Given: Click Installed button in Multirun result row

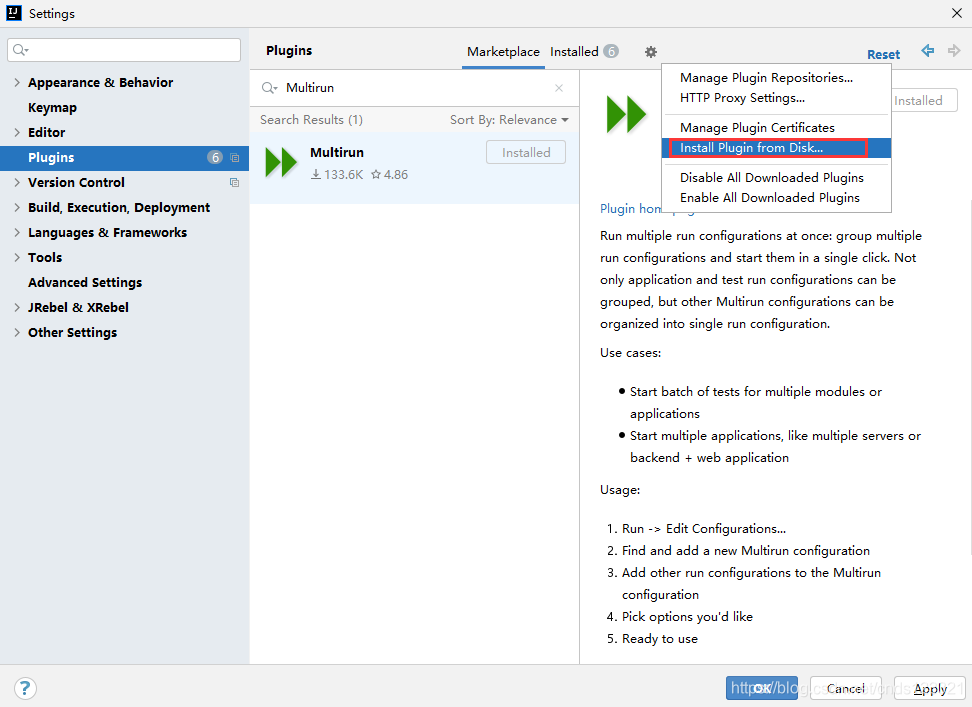Looking at the screenshot, I should [x=526, y=152].
